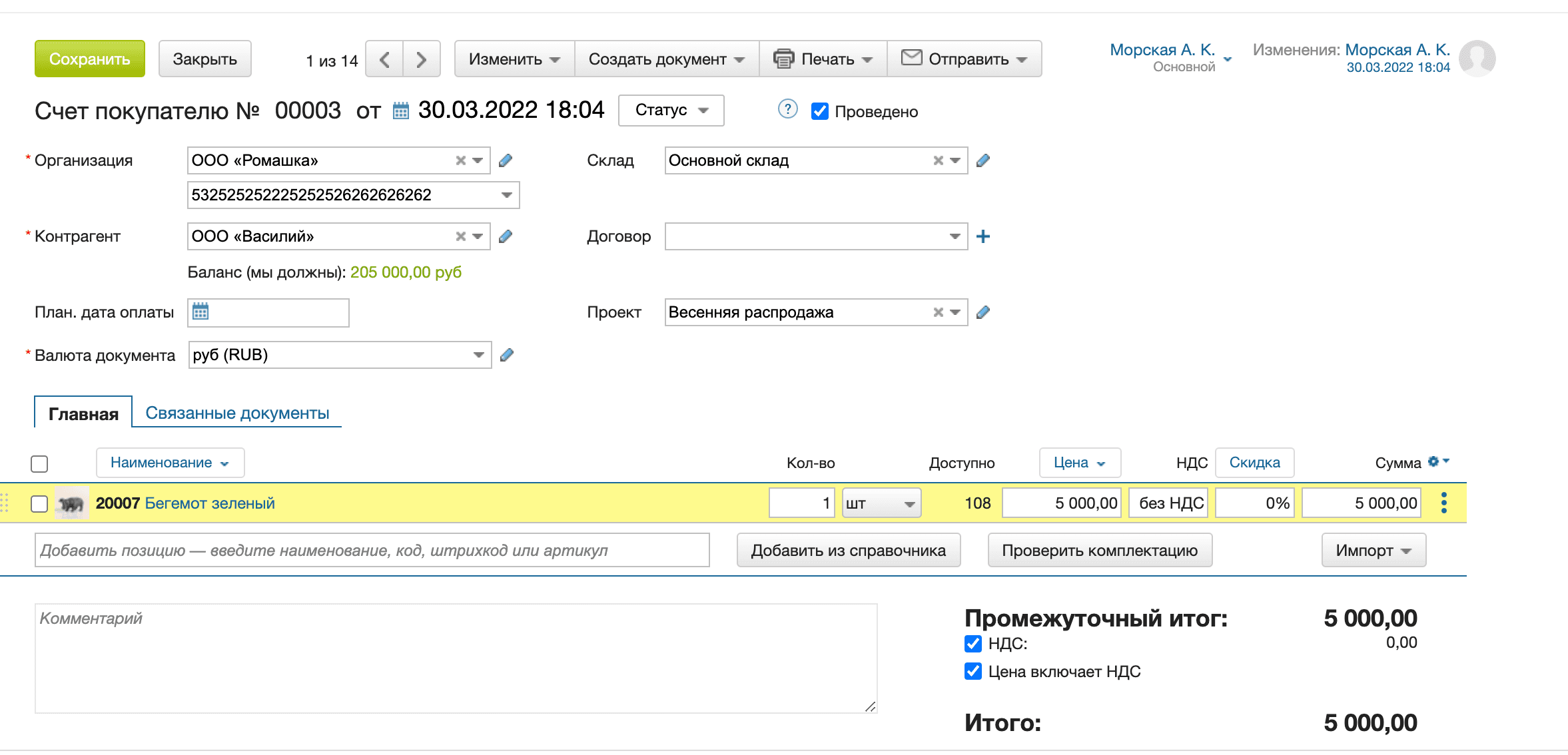Viewport: 1568px width, 755px height.
Task: Switch to Связанные документы tab
Action: pyautogui.click(x=237, y=413)
